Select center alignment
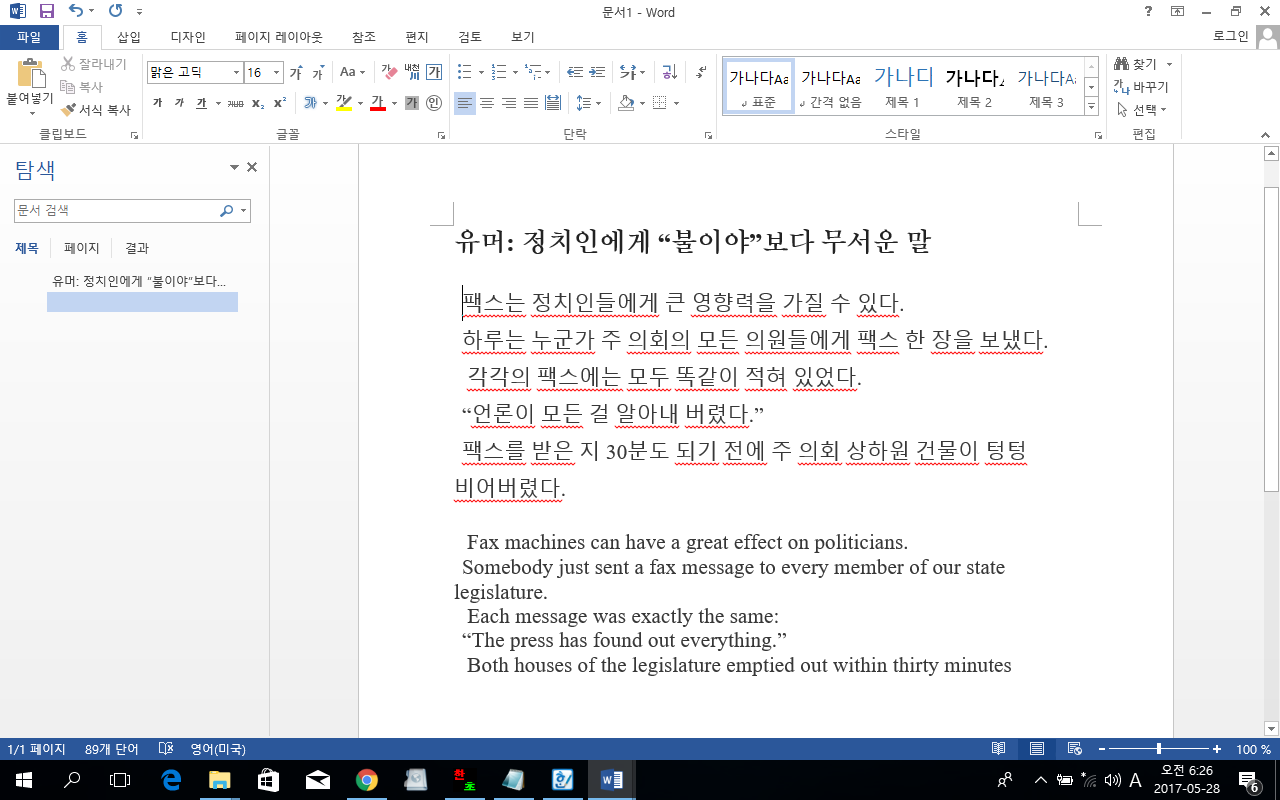1280x800 pixels. coord(487,103)
